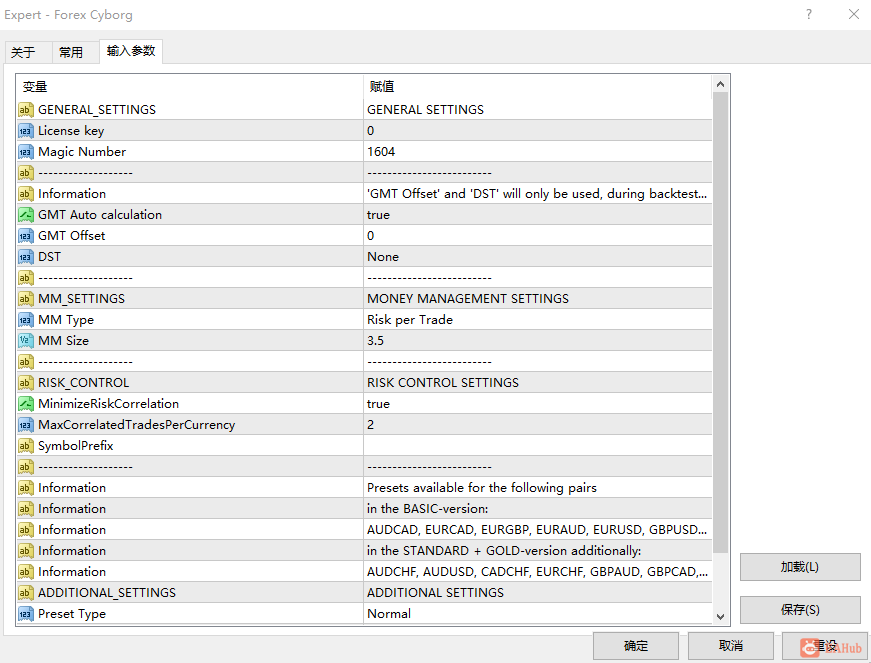Viewport: 871px width, 663px height.
Task: Click the 加载(L) load button
Action: point(800,567)
